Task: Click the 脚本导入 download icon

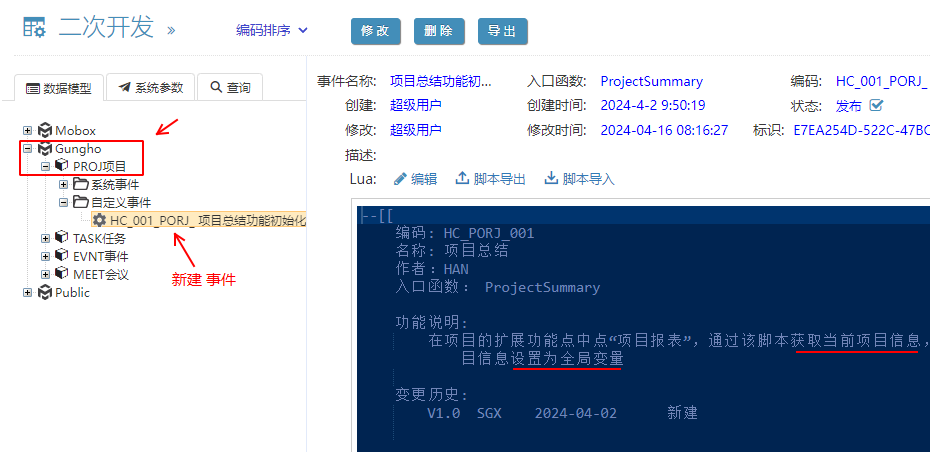Action: (550, 179)
